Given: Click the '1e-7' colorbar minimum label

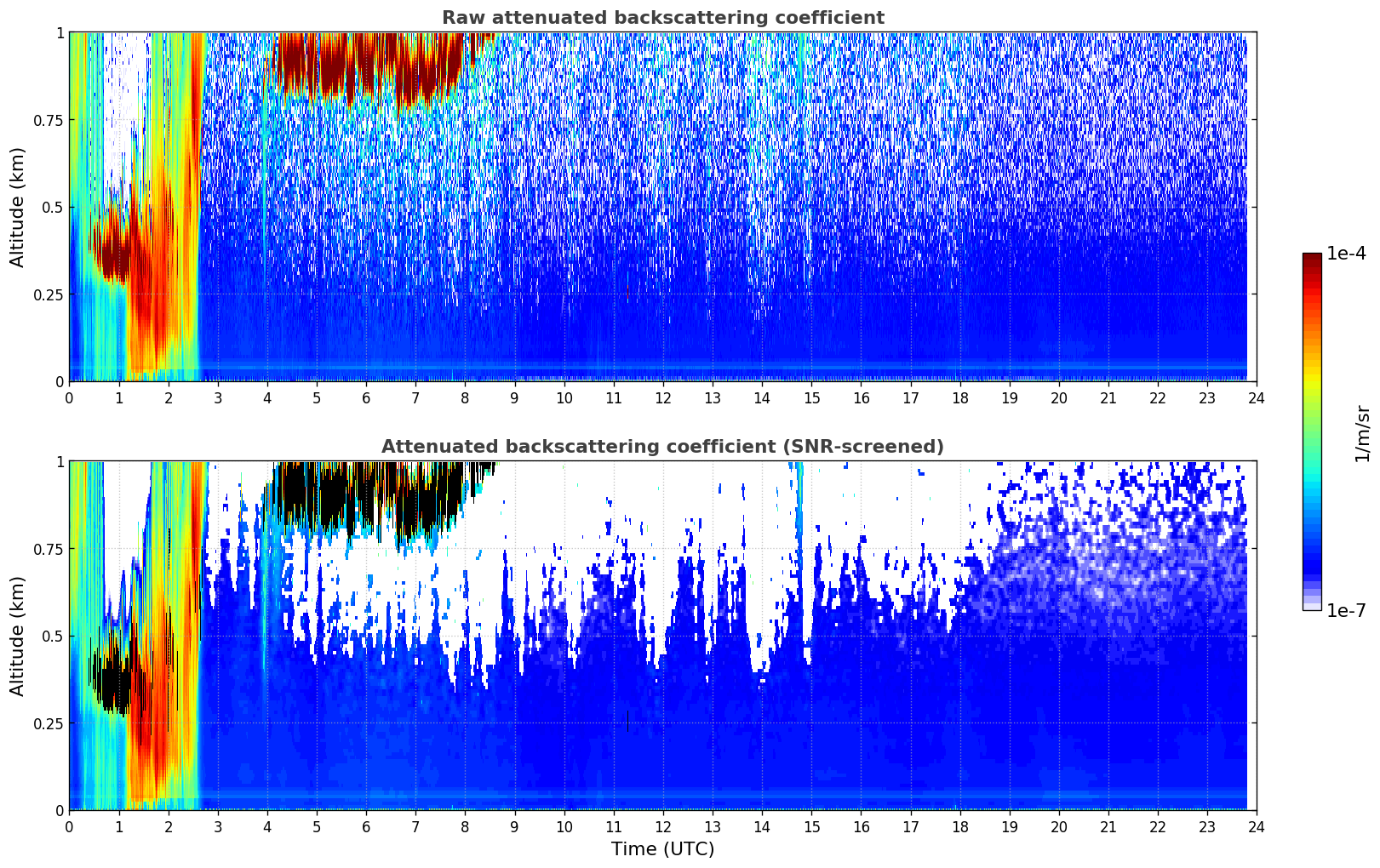Looking at the screenshot, I should [x=1346, y=611].
